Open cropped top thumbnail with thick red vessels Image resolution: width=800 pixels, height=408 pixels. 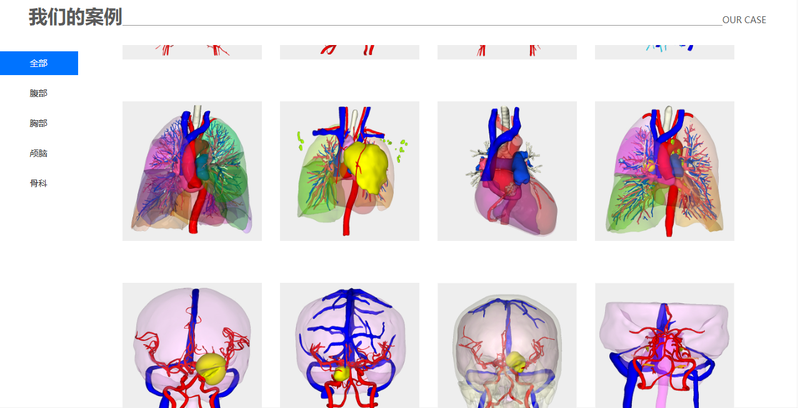click(349, 52)
